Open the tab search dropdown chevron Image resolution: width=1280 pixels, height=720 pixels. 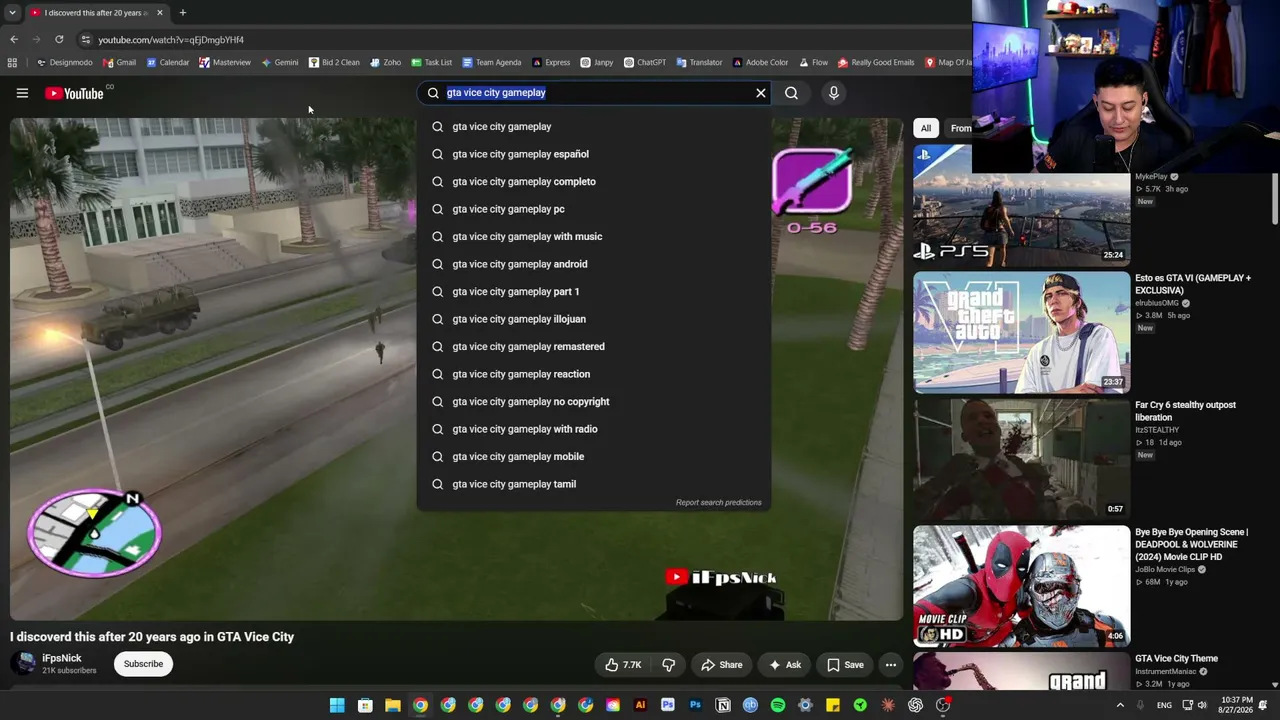tap(12, 13)
